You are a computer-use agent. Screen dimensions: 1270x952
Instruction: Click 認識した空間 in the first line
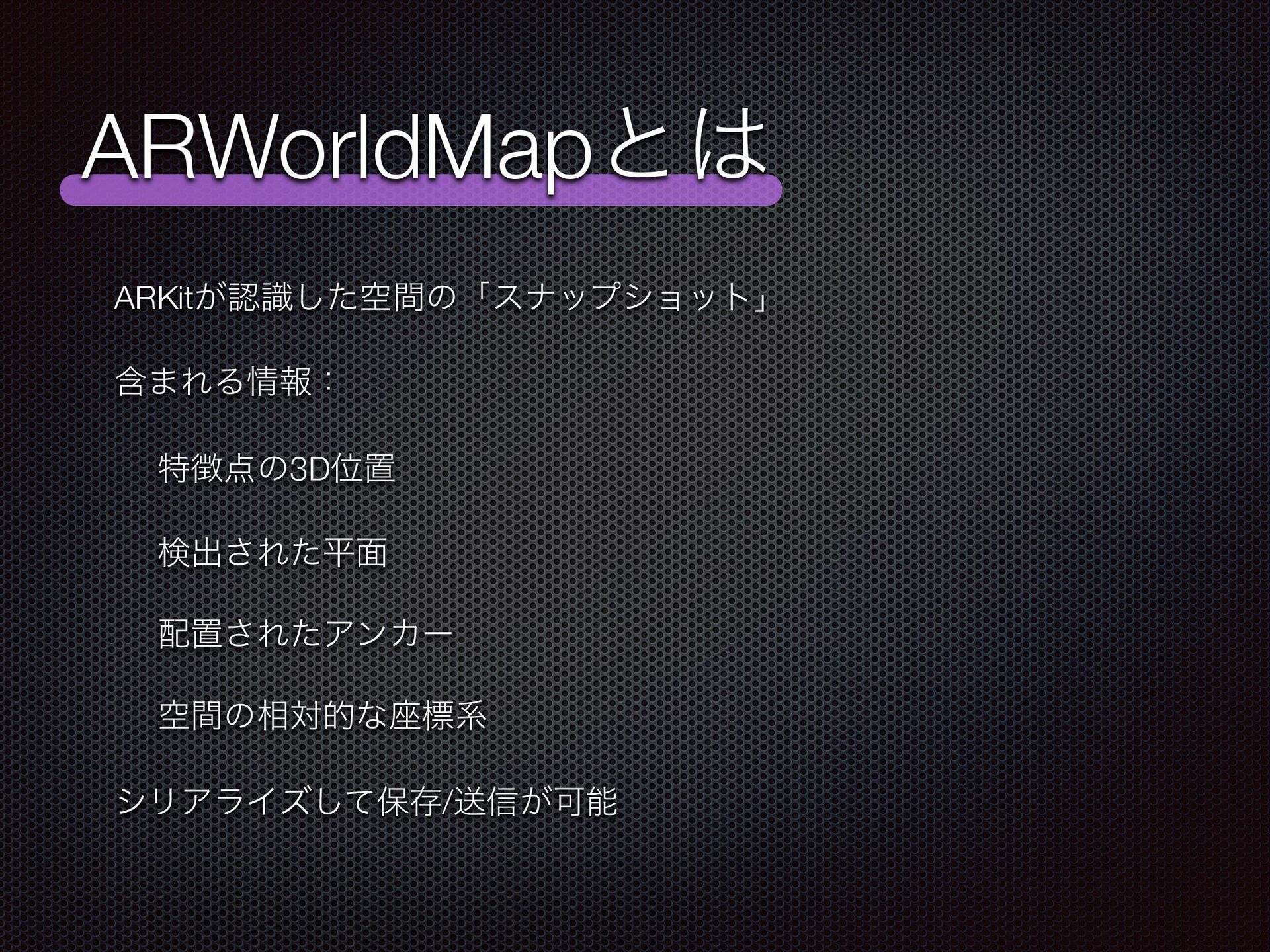click(x=326, y=299)
